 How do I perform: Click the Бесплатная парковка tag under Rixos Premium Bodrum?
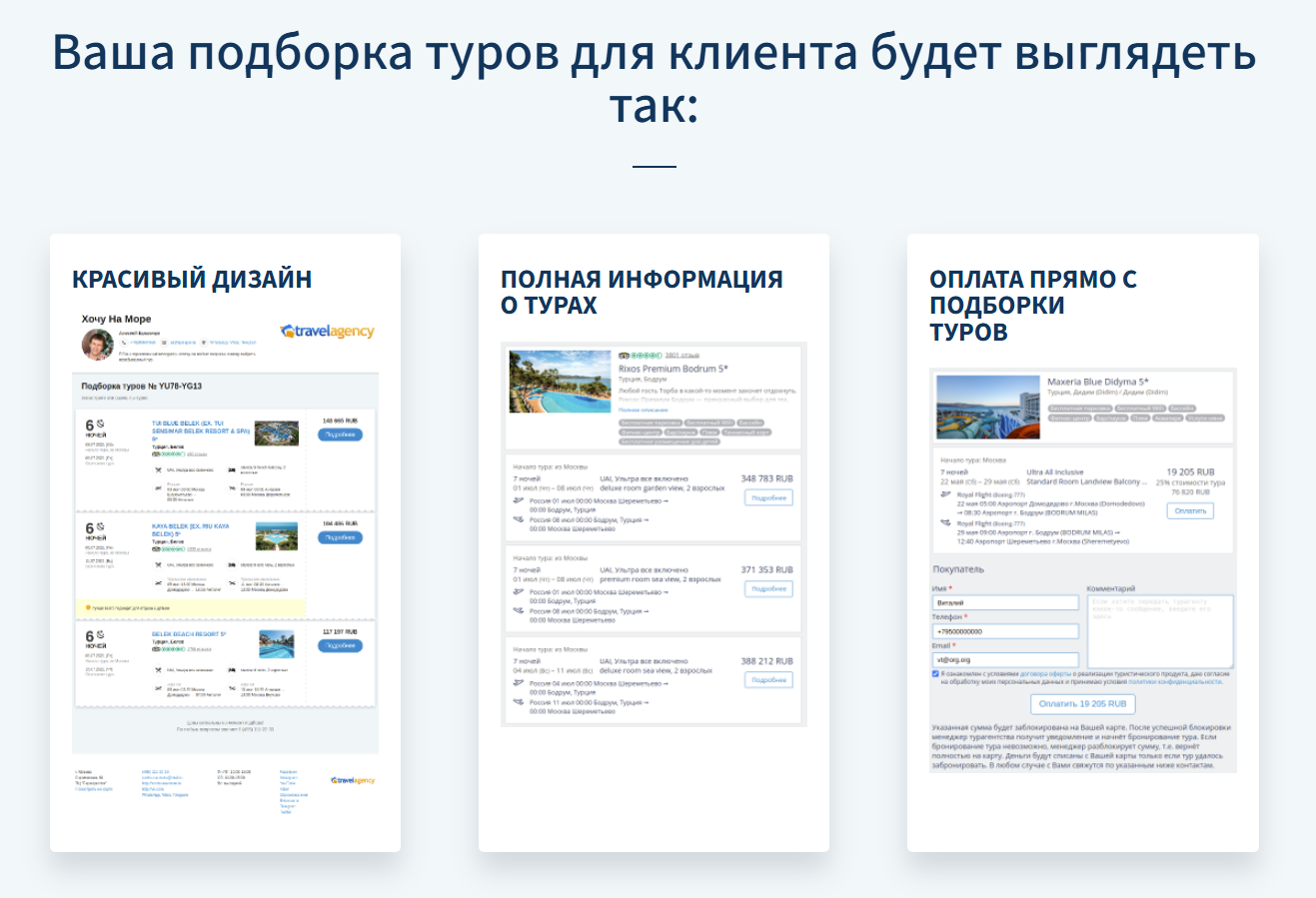point(651,423)
